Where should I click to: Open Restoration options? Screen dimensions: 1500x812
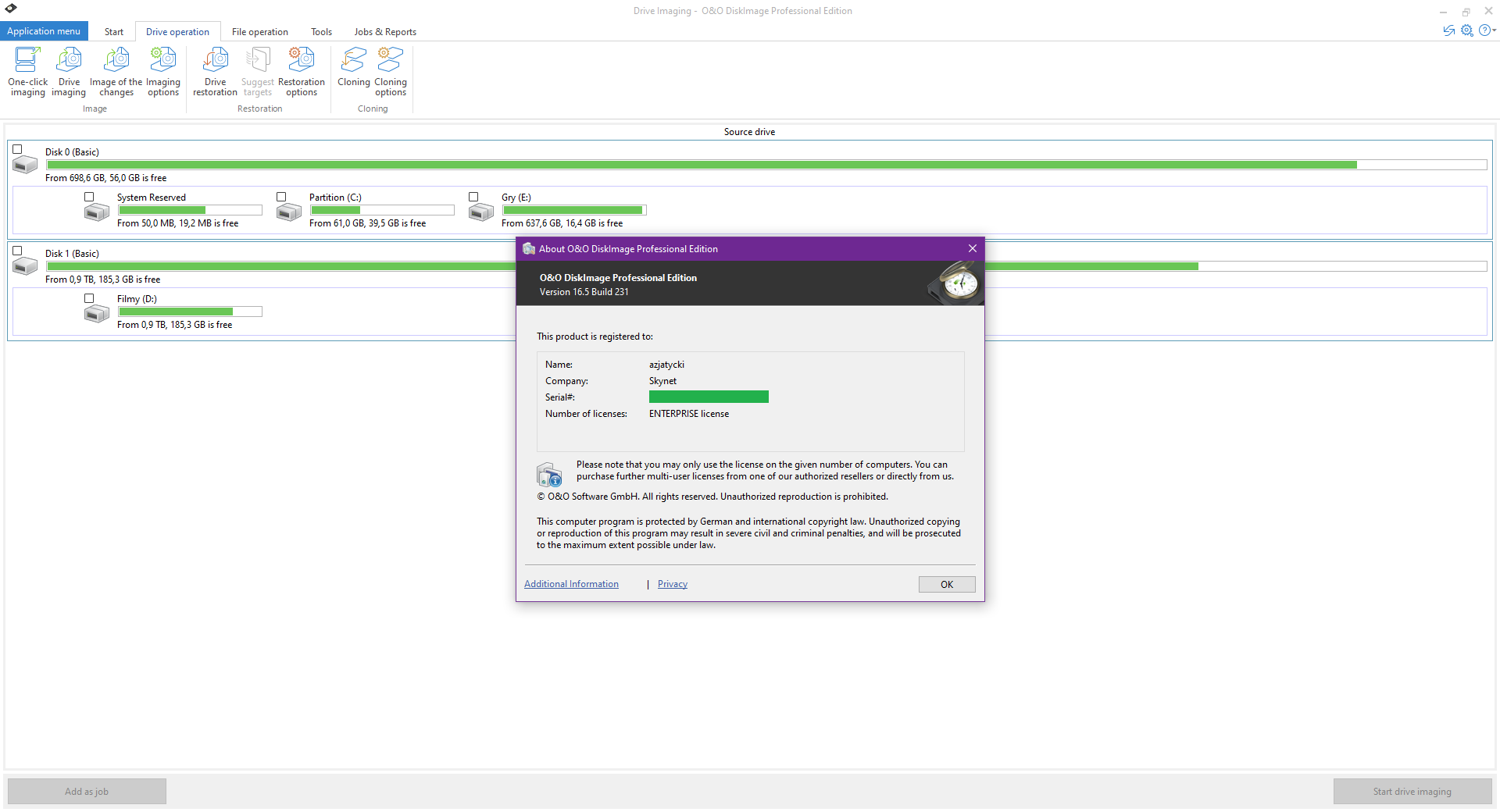coord(302,72)
